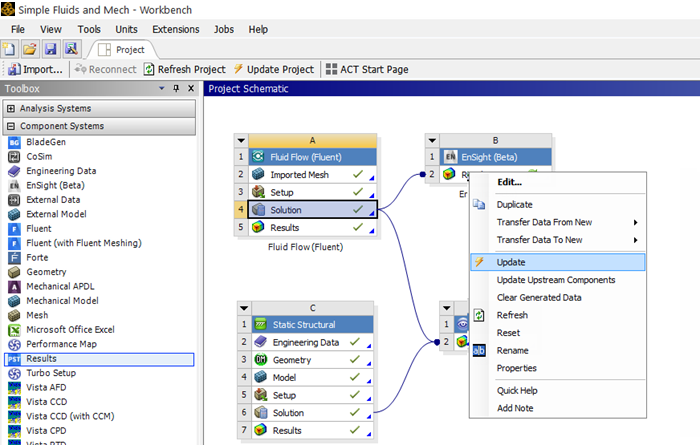Choose Clear Generated Data
700x445 pixels.
coord(558,298)
